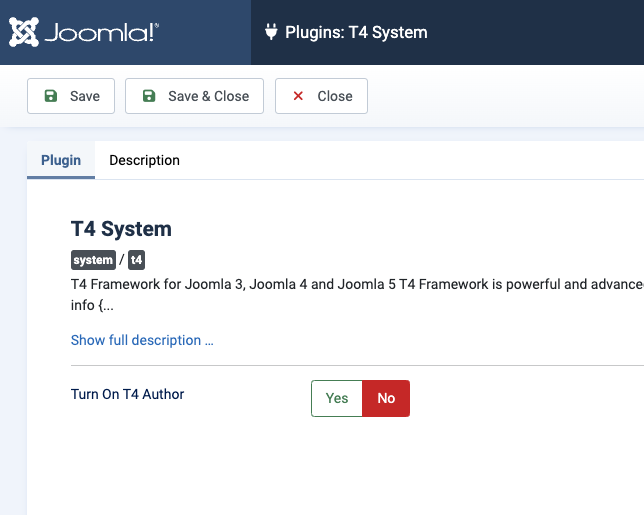
Task: Set Turn On T4 Author to Yes
Action: click(337, 398)
